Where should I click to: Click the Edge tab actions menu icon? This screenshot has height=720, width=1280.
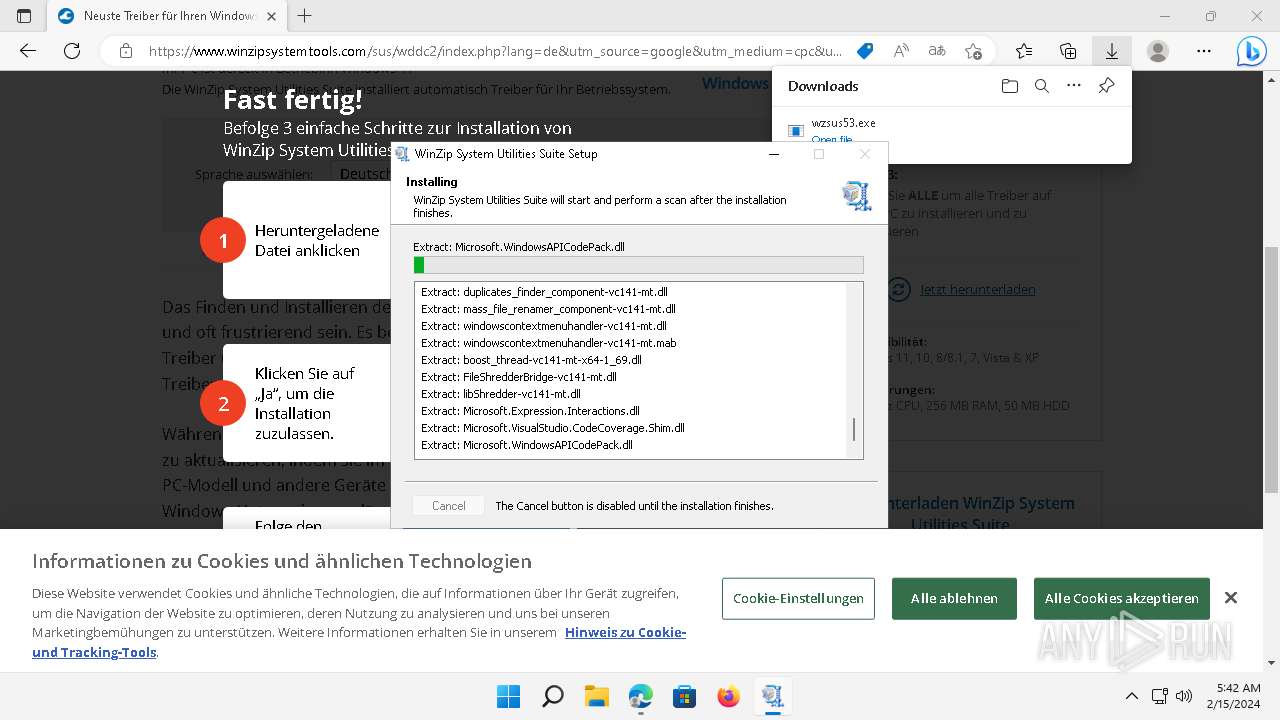pyautogui.click(x=24, y=16)
